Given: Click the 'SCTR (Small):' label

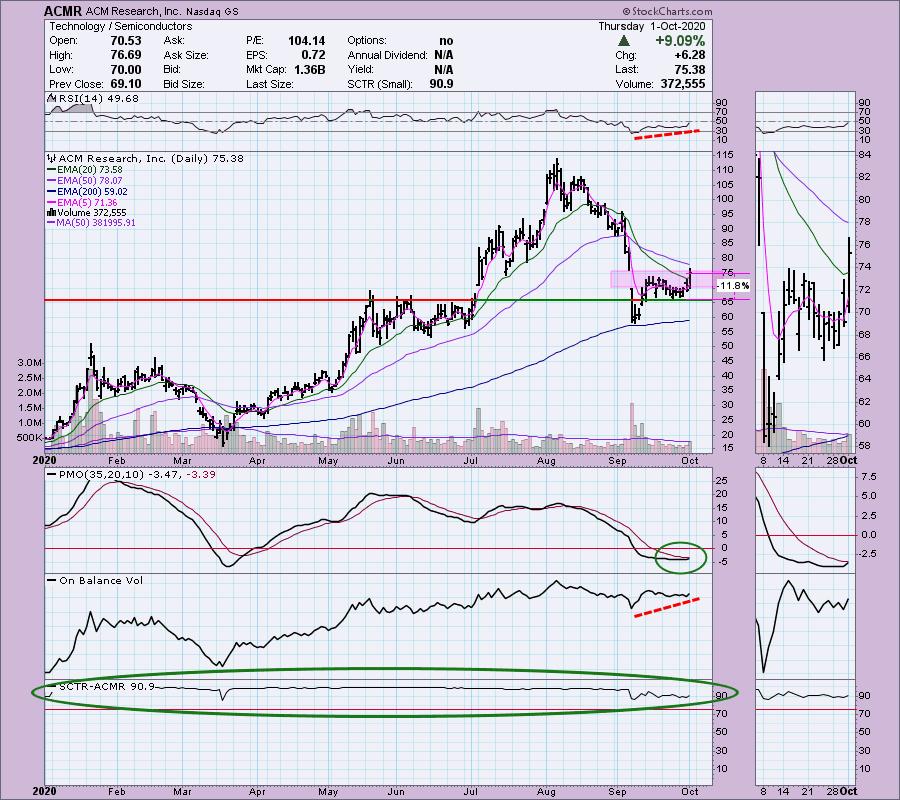Looking at the screenshot, I should coord(379,84).
